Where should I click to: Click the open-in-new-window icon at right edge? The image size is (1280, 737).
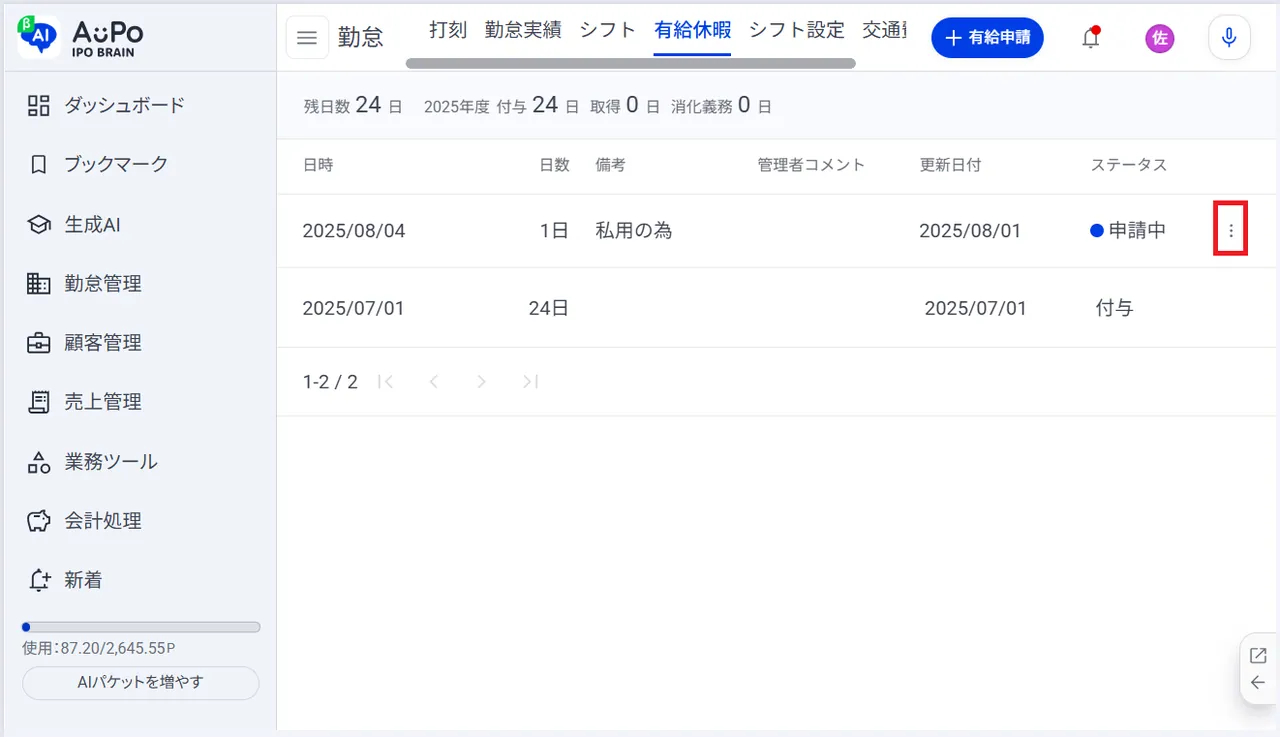1258,656
